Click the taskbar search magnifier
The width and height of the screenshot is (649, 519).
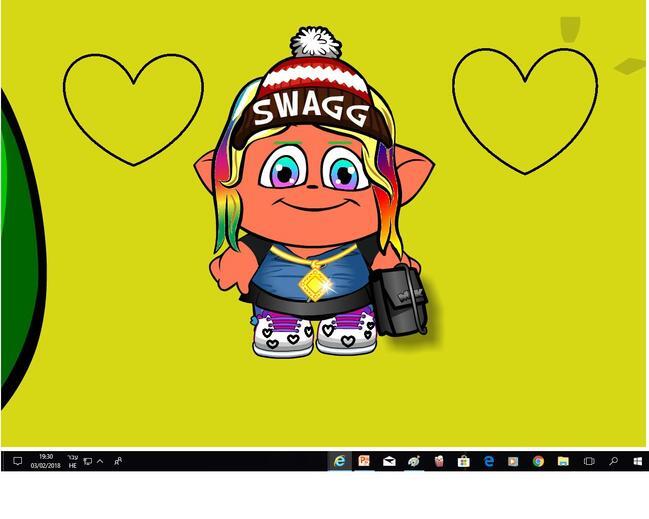(x=613, y=461)
